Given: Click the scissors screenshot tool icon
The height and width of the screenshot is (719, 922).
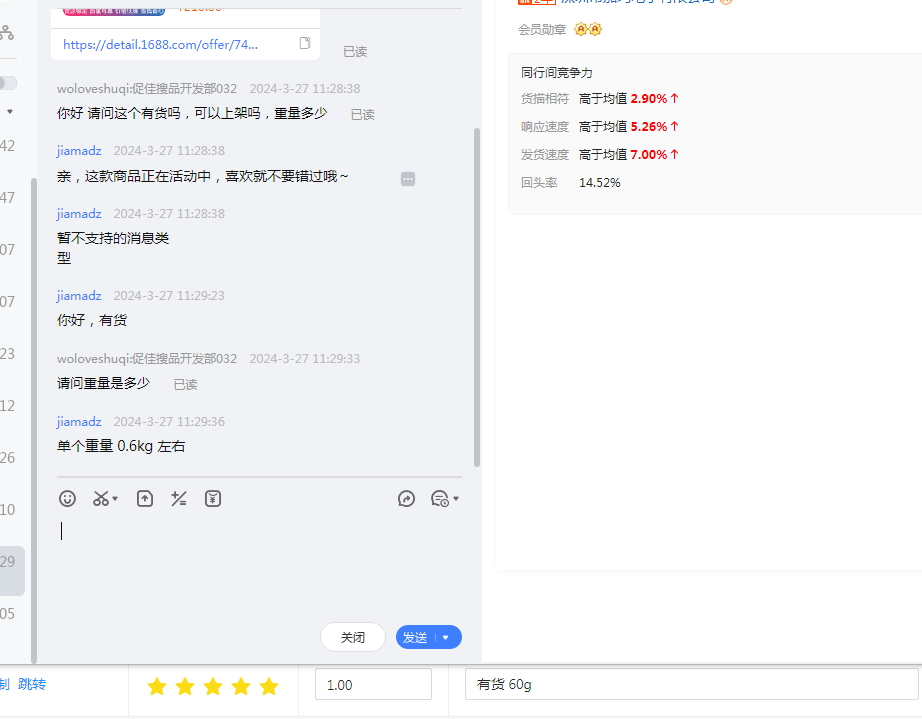Looking at the screenshot, I should click(100, 498).
